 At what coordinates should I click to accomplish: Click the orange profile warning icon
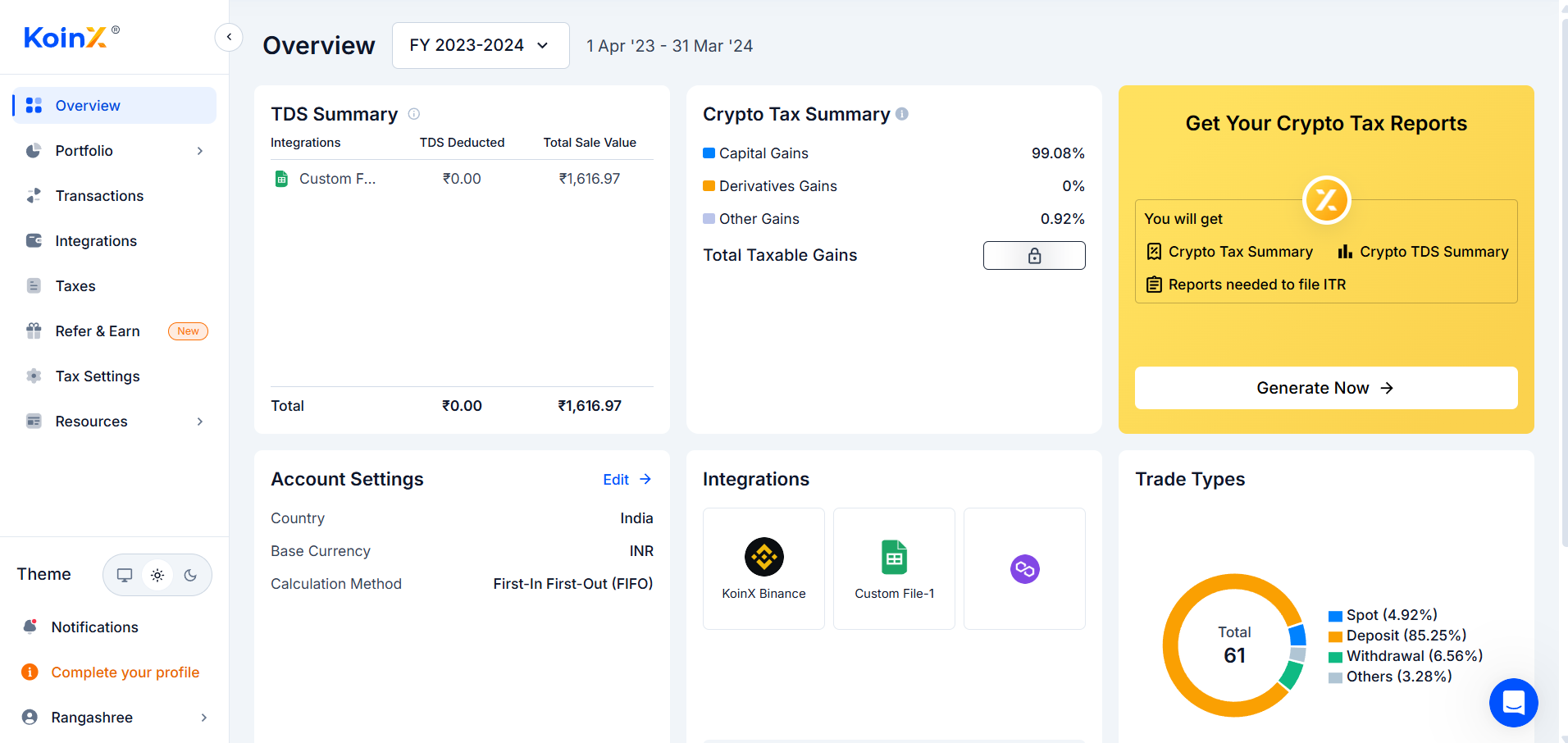click(x=30, y=672)
